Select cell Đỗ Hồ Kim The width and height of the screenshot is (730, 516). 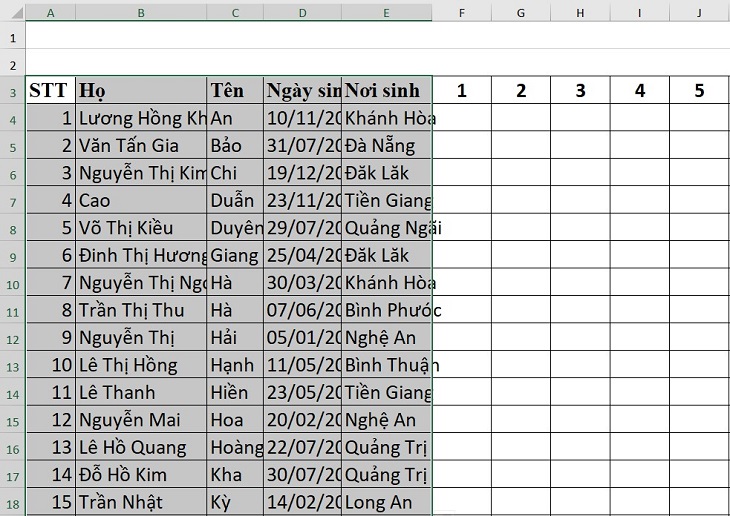click(141, 475)
